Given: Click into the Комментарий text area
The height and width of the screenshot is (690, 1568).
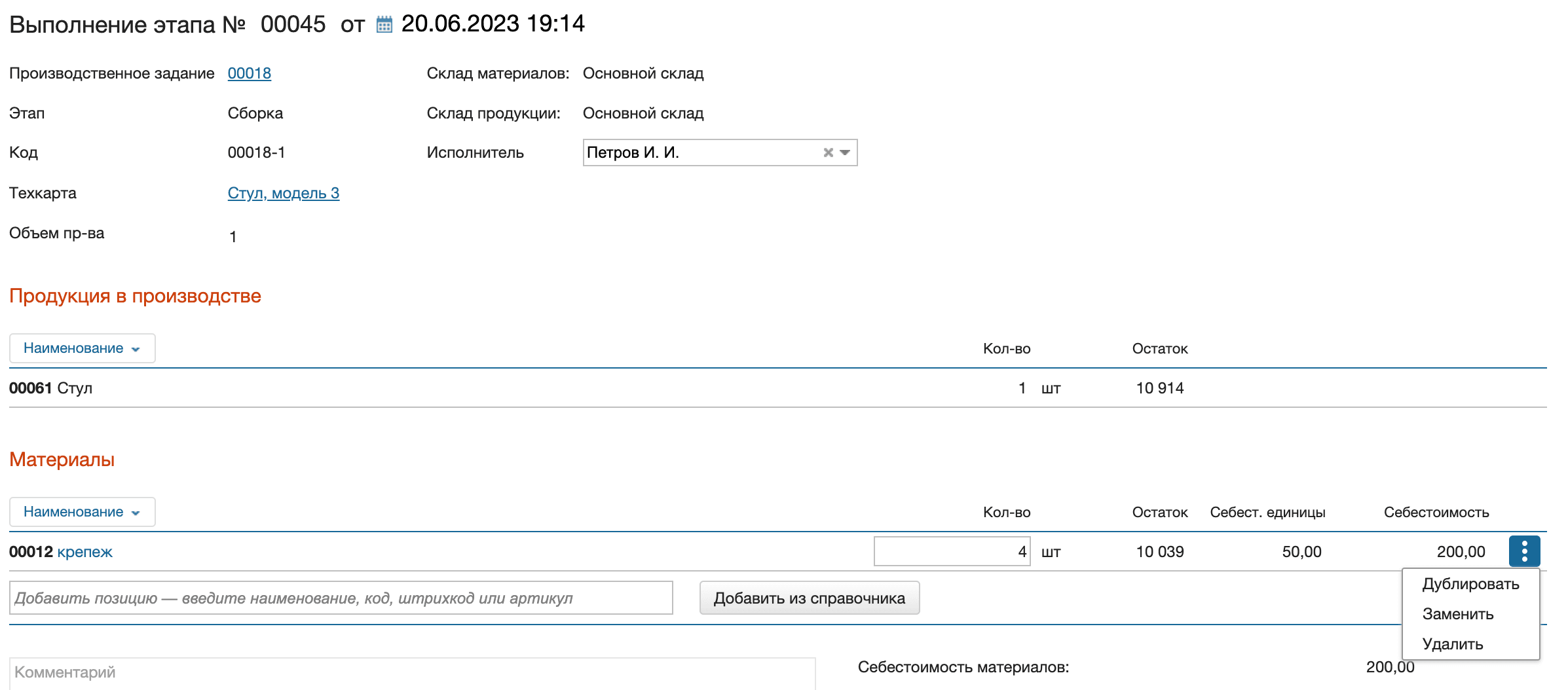Looking at the screenshot, I should tap(411, 673).
